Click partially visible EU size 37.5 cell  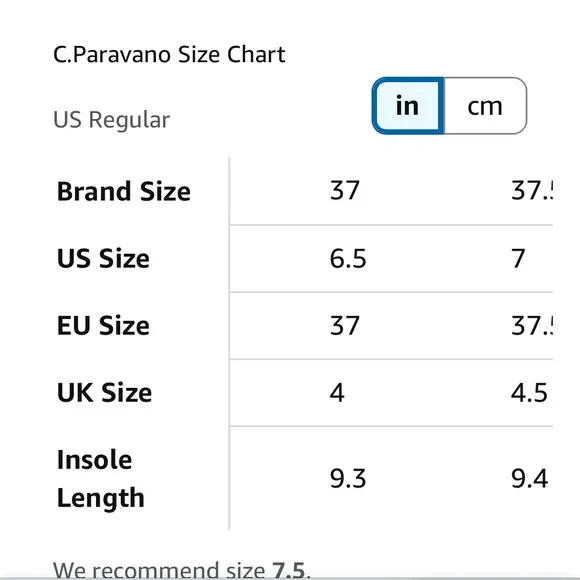(x=532, y=326)
